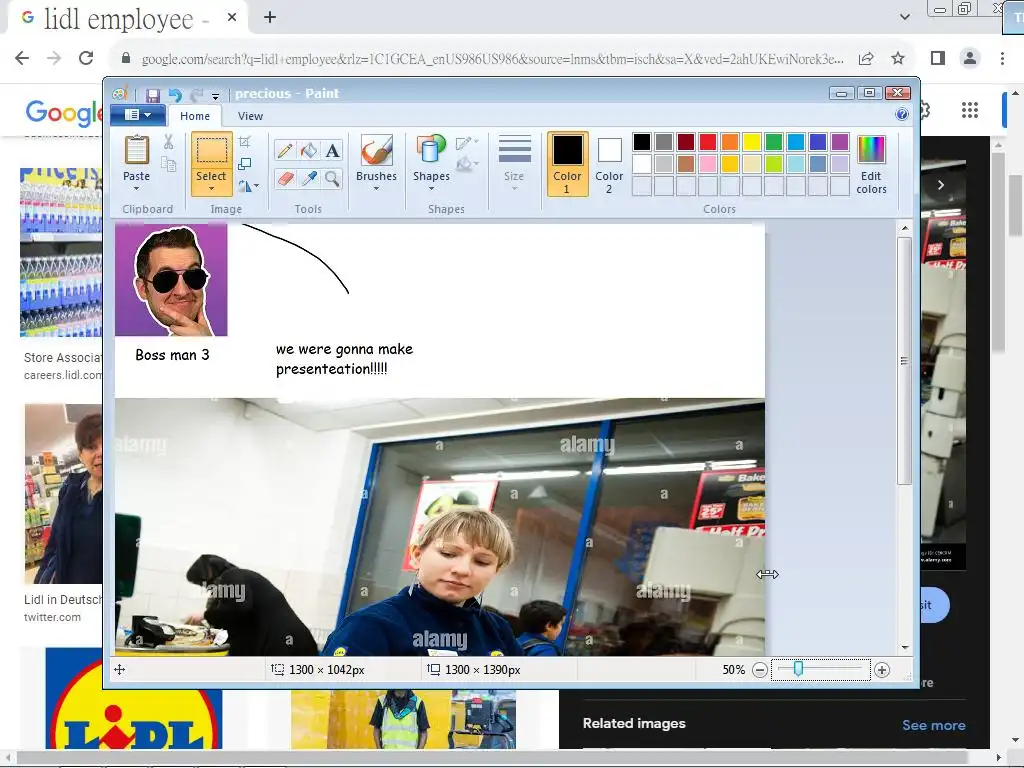Pick the purple color swatch
The height and width of the screenshot is (768, 1024).
pyautogui.click(x=839, y=142)
